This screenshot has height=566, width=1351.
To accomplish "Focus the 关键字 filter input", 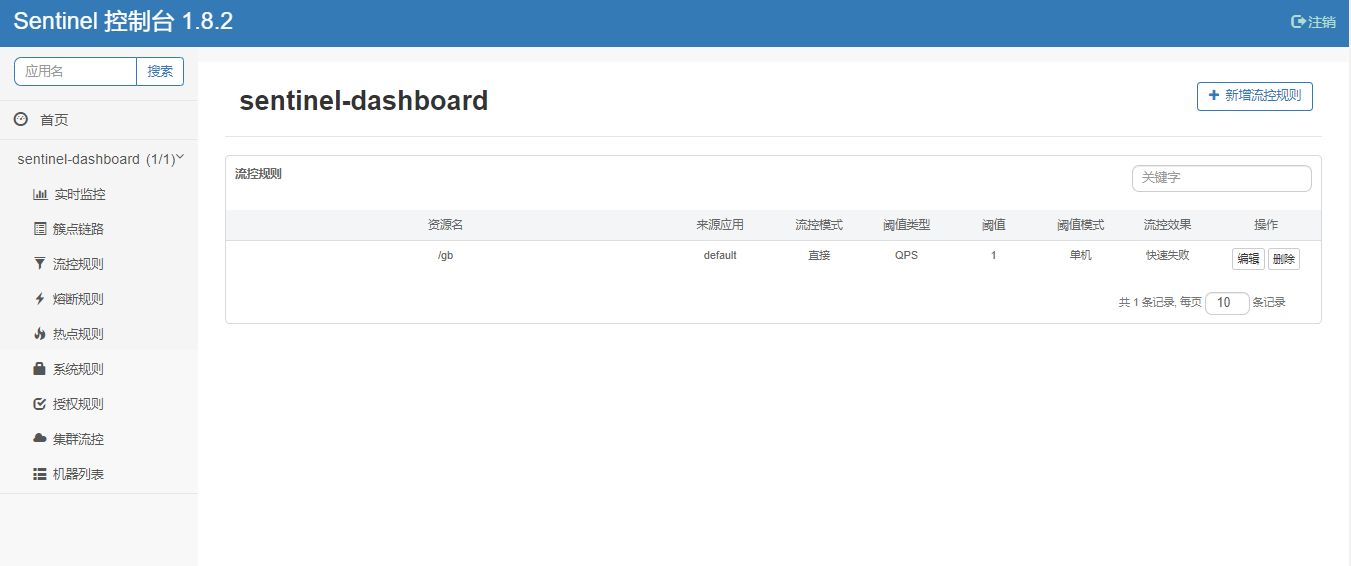I will coord(1221,178).
